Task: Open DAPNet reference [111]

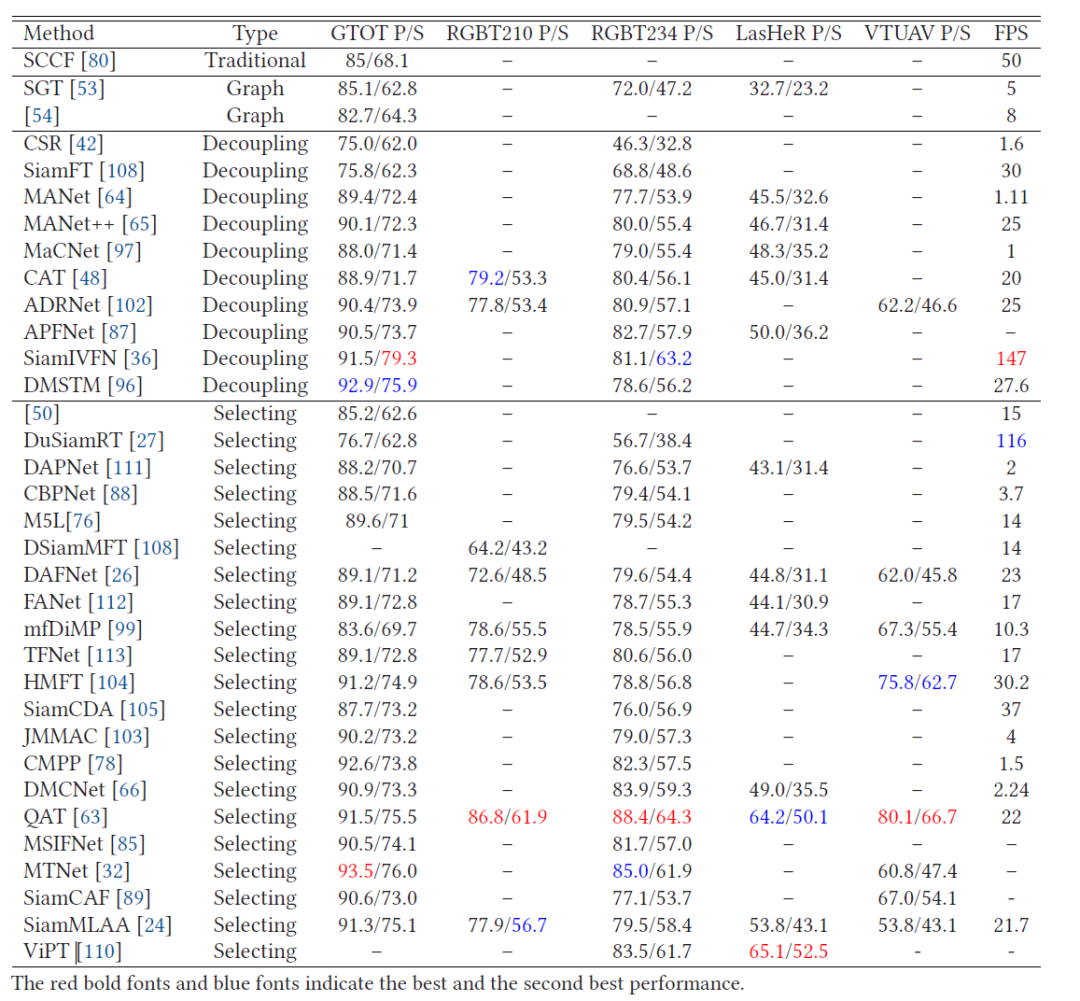Action: [128, 467]
